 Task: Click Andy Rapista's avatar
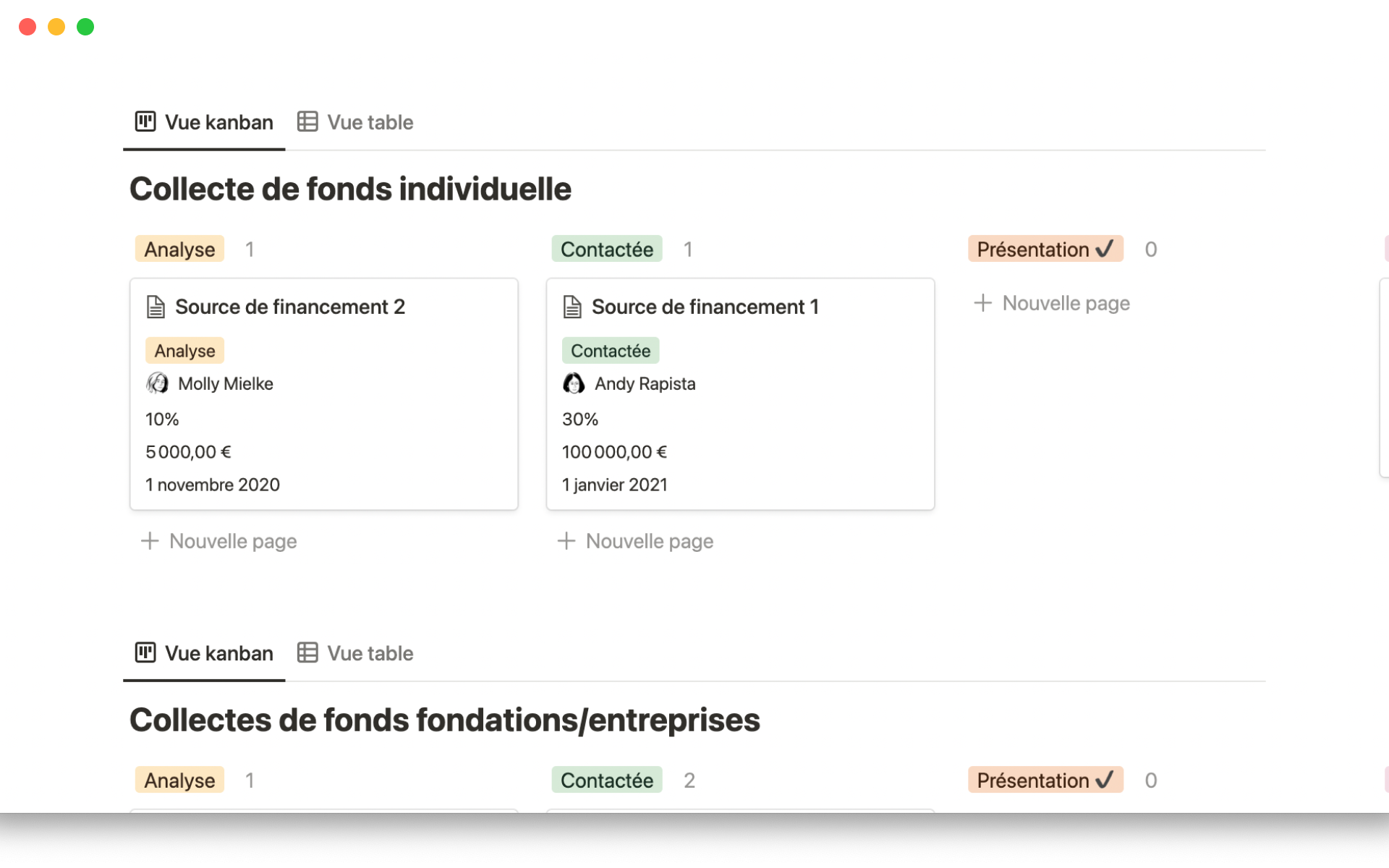pos(574,383)
